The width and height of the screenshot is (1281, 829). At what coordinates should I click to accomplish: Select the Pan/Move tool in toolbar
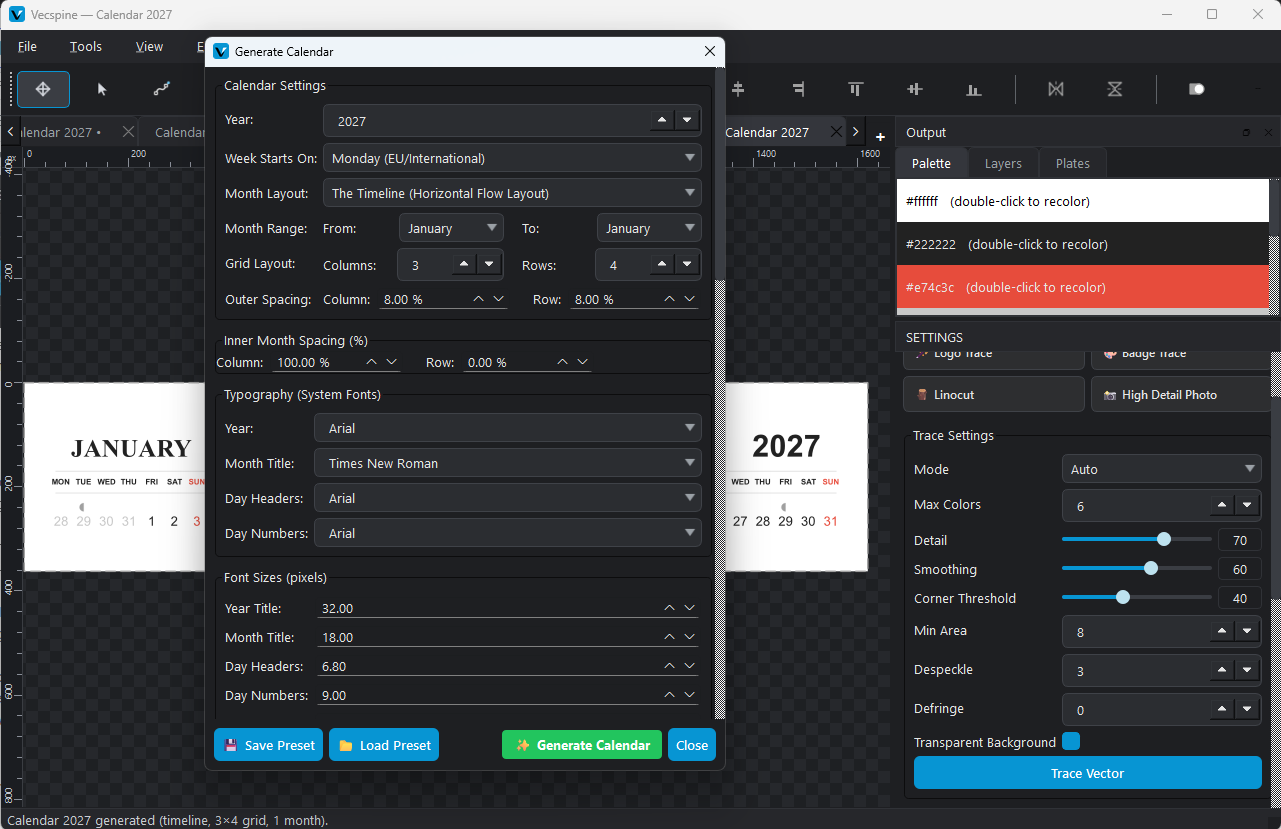(43, 89)
